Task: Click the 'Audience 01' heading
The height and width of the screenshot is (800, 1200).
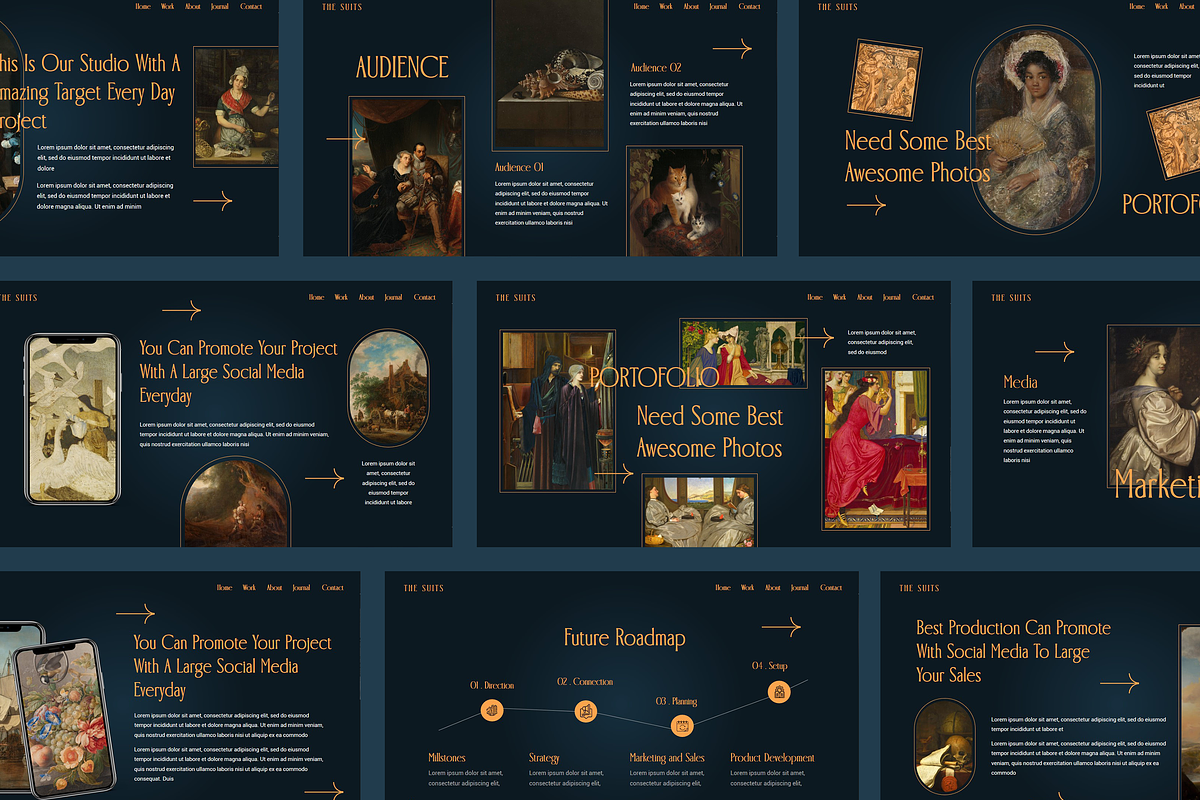Action: coord(519,167)
